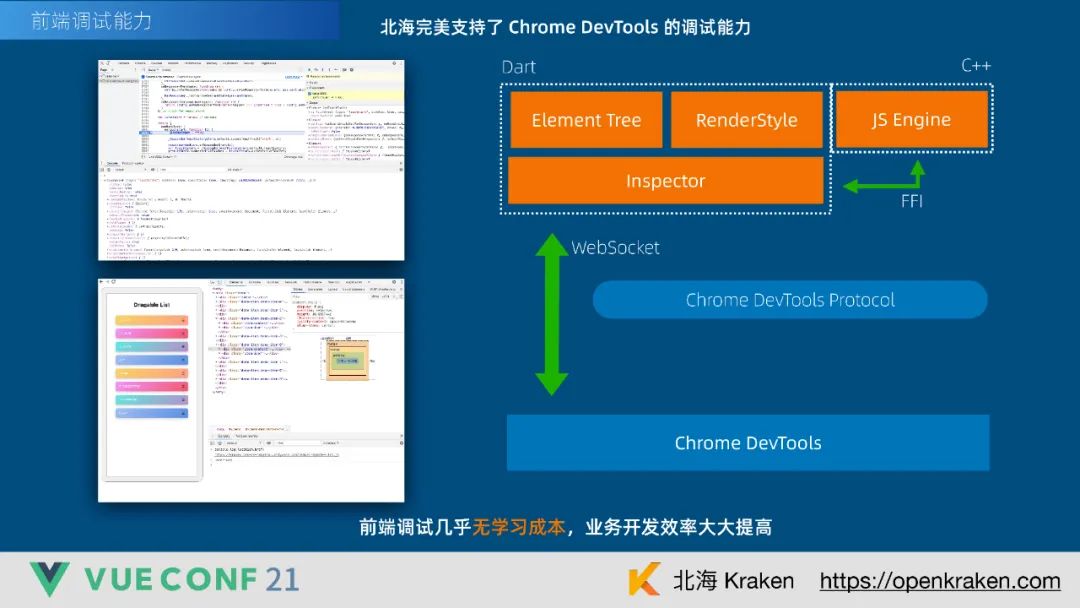This screenshot has width=1080, height=608.
Task: Select the orange "无学习成本" text
Action: coord(519,527)
